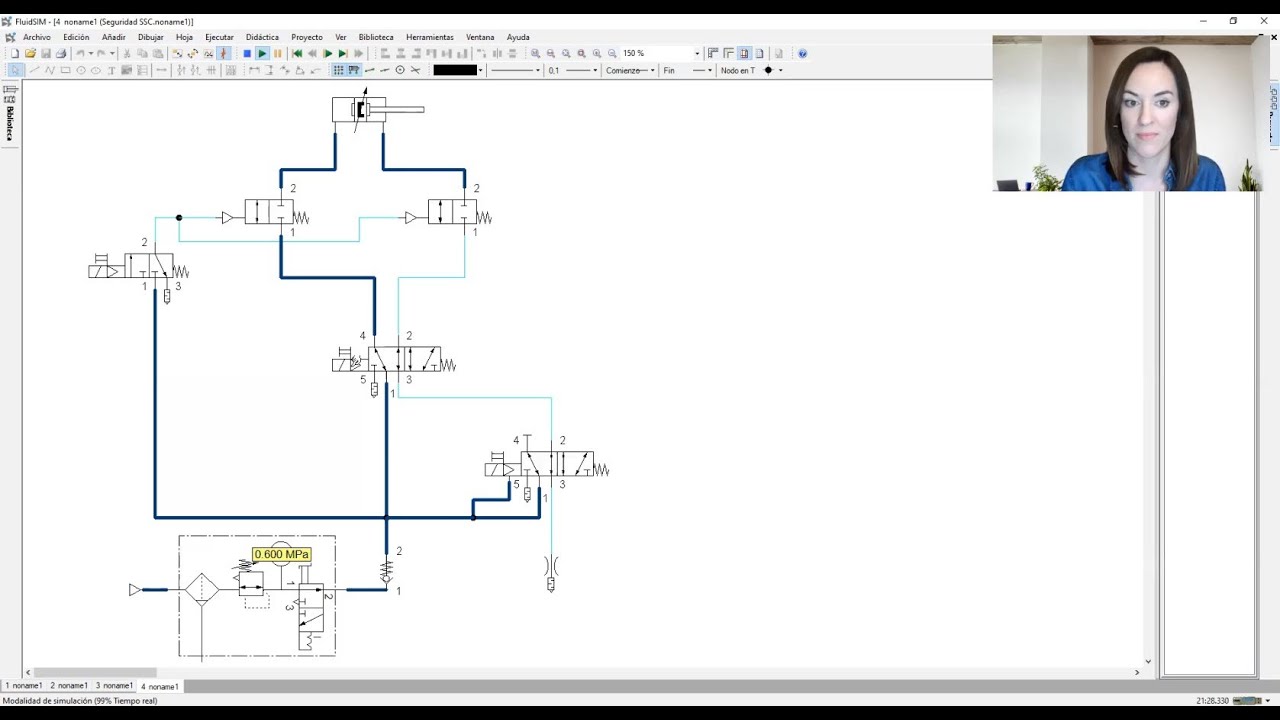Select the insert image tool

point(126,70)
